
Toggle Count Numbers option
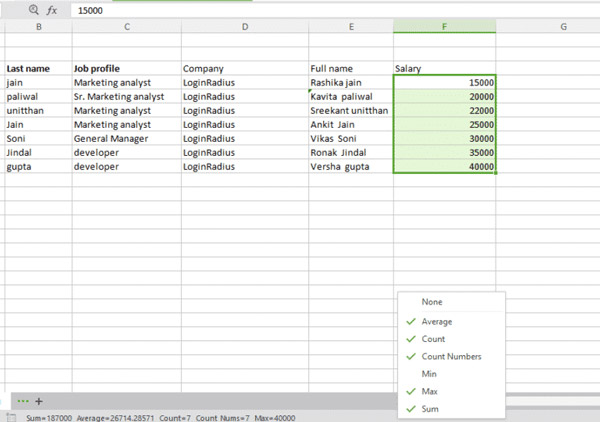point(452,357)
